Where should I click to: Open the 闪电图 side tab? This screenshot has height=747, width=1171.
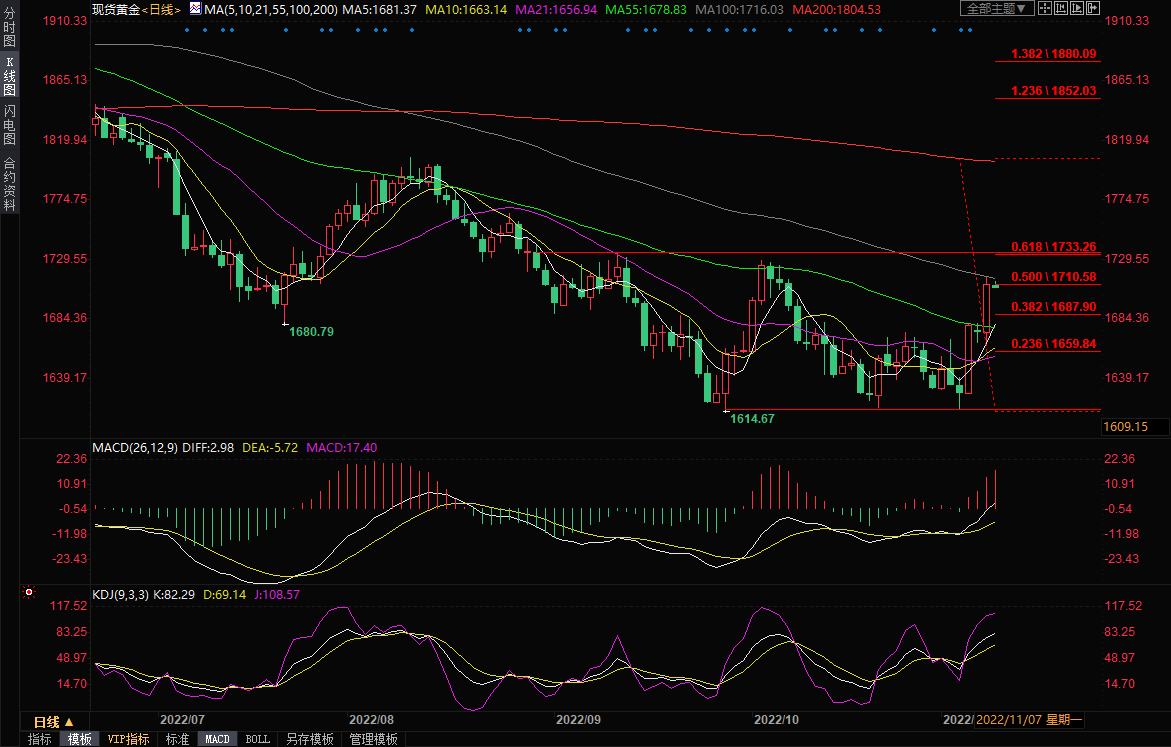(9, 124)
